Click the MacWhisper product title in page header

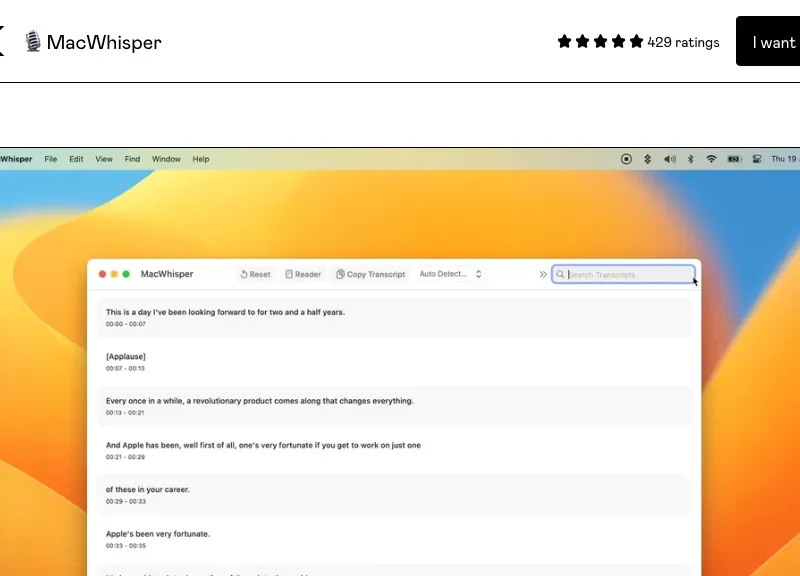(x=104, y=42)
